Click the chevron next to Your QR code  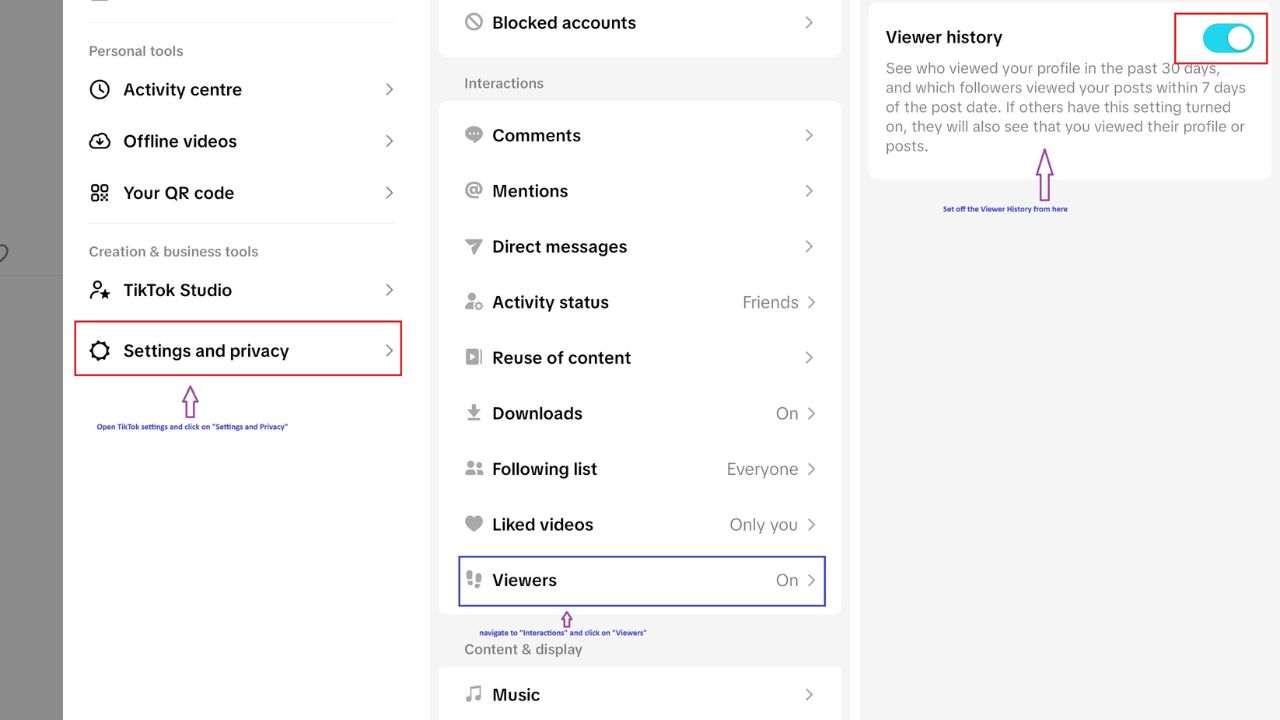point(389,193)
